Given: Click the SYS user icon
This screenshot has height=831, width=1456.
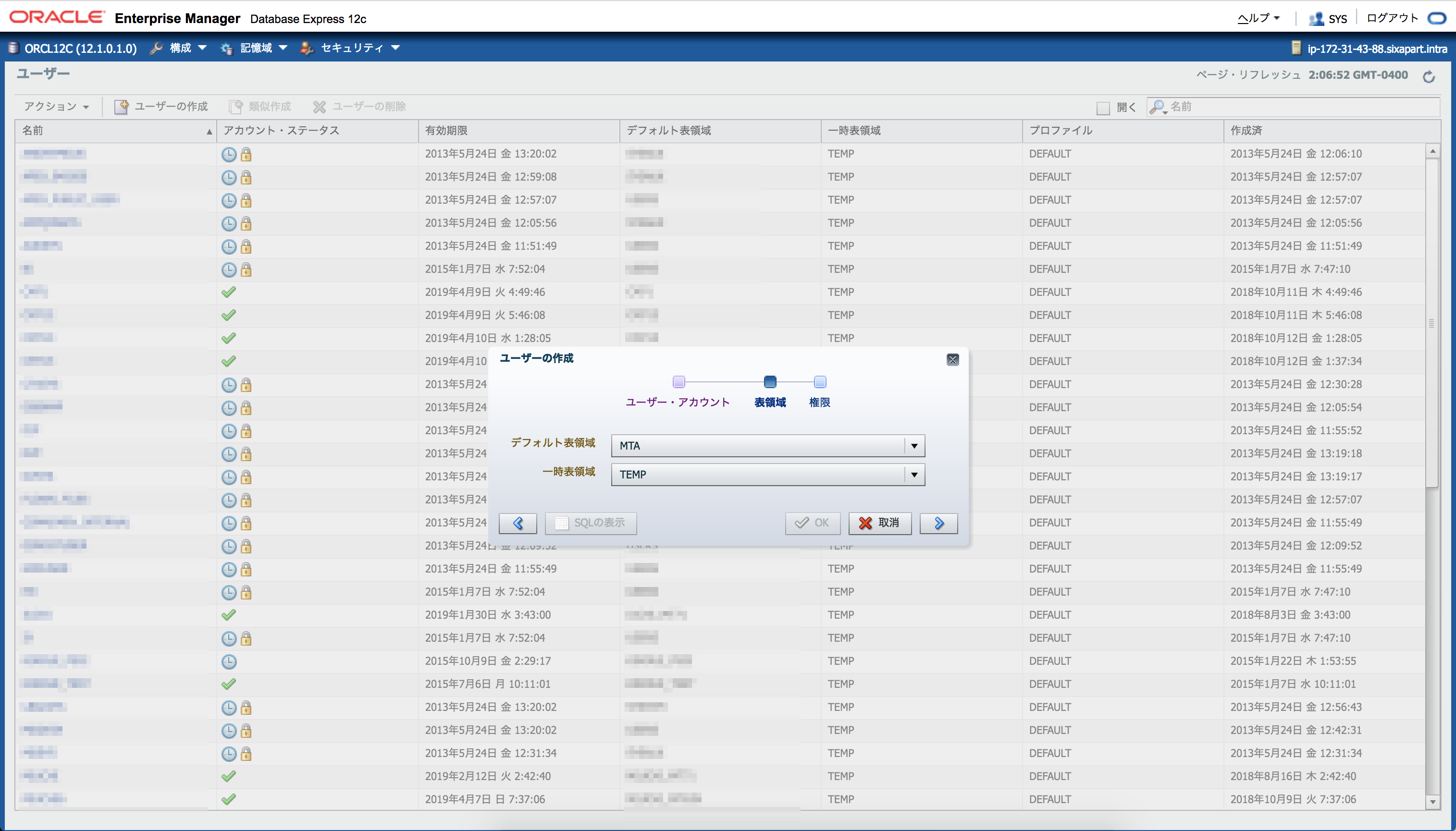Looking at the screenshot, I should [1316, 19].
